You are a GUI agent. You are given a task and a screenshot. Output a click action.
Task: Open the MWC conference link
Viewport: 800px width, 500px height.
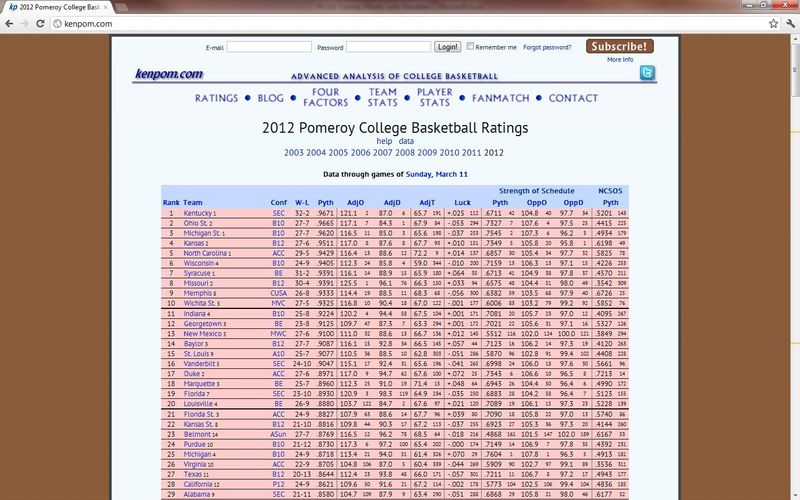(279, 334)
